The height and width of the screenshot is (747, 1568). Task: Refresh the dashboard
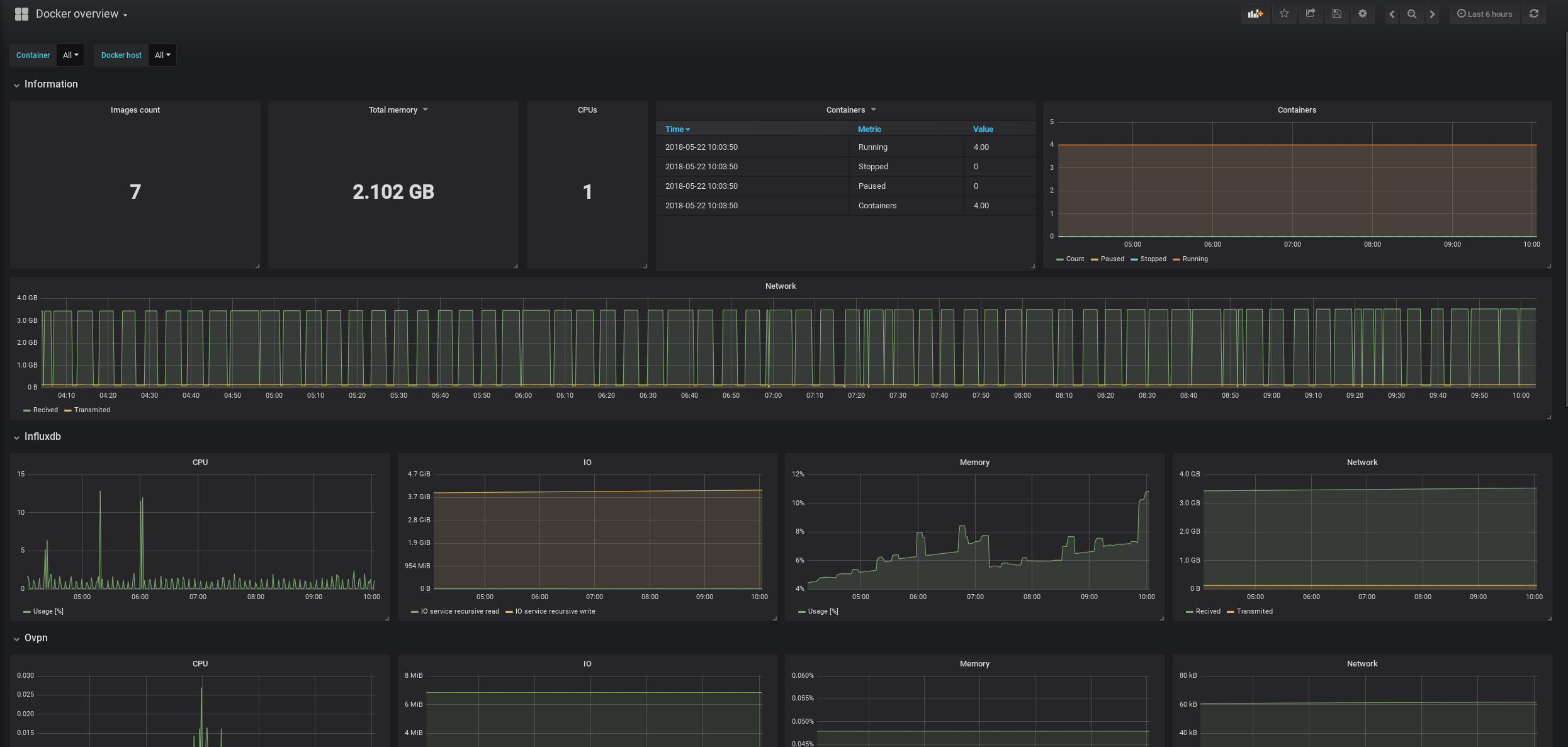[x=1534, y=14]
